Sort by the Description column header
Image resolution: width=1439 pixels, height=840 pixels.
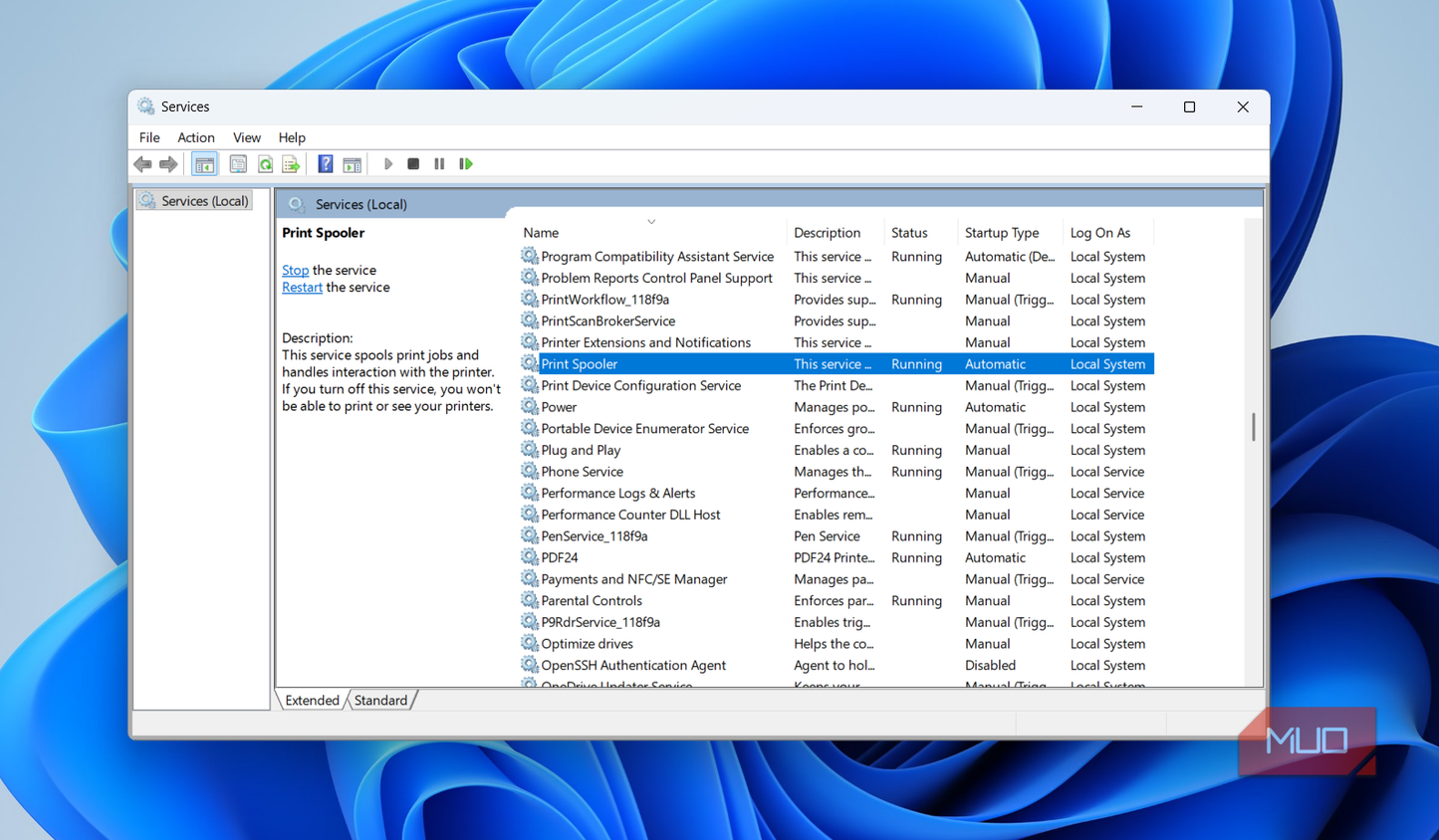[x=835, y=233]
